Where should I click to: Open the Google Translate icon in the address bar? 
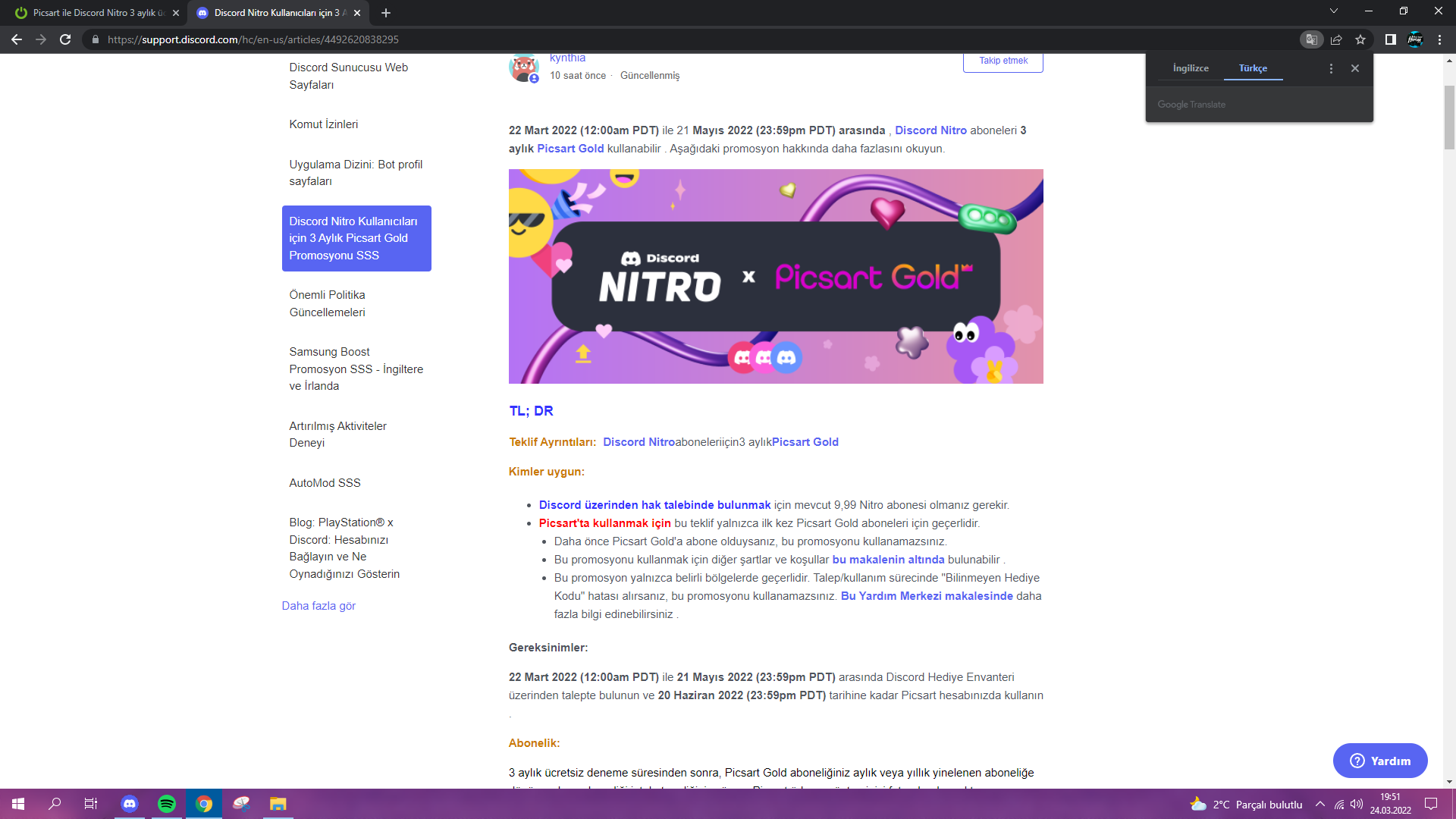pyautogui.click(x=1310, y=39)
